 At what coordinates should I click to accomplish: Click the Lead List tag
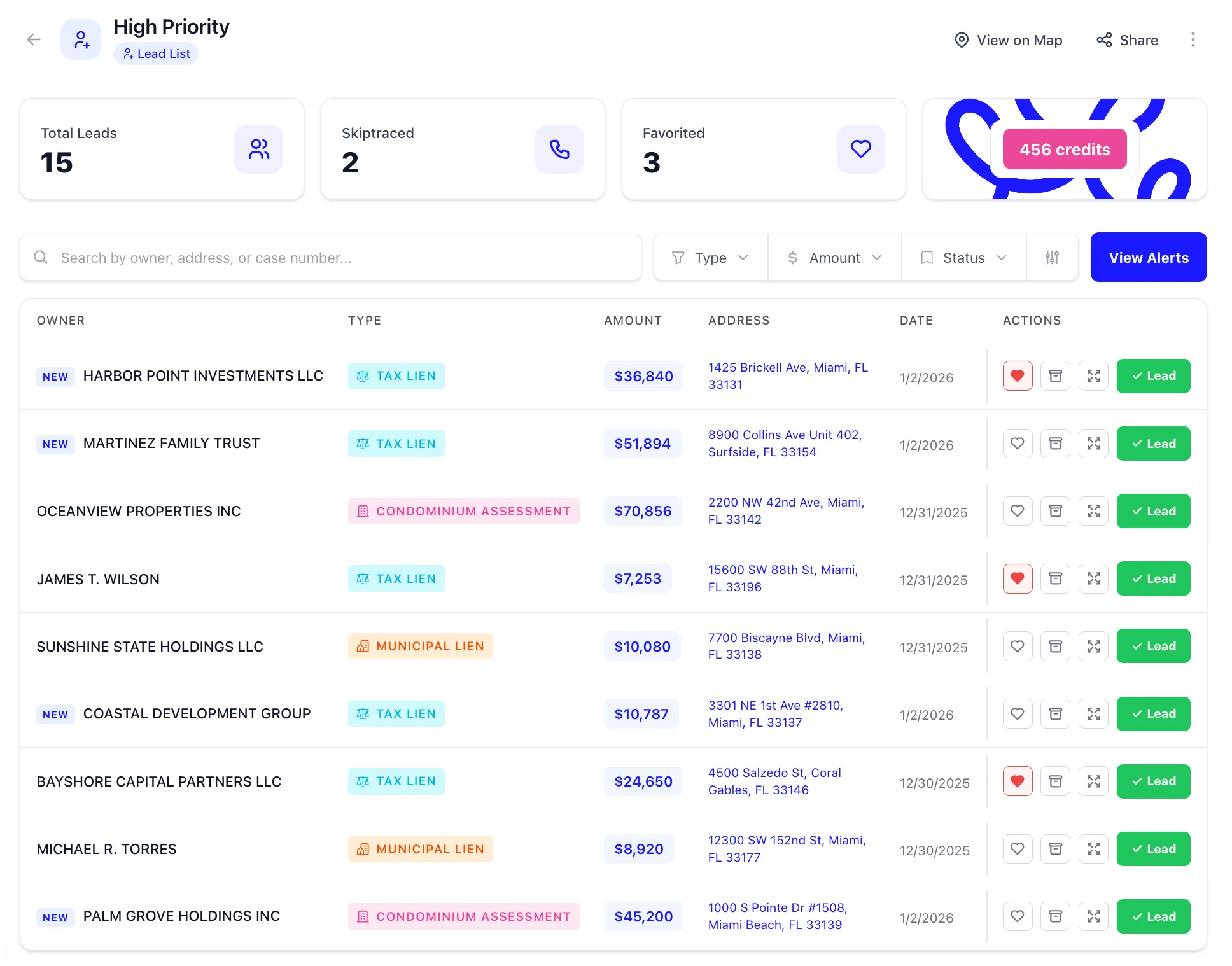(x=156, y=53)
